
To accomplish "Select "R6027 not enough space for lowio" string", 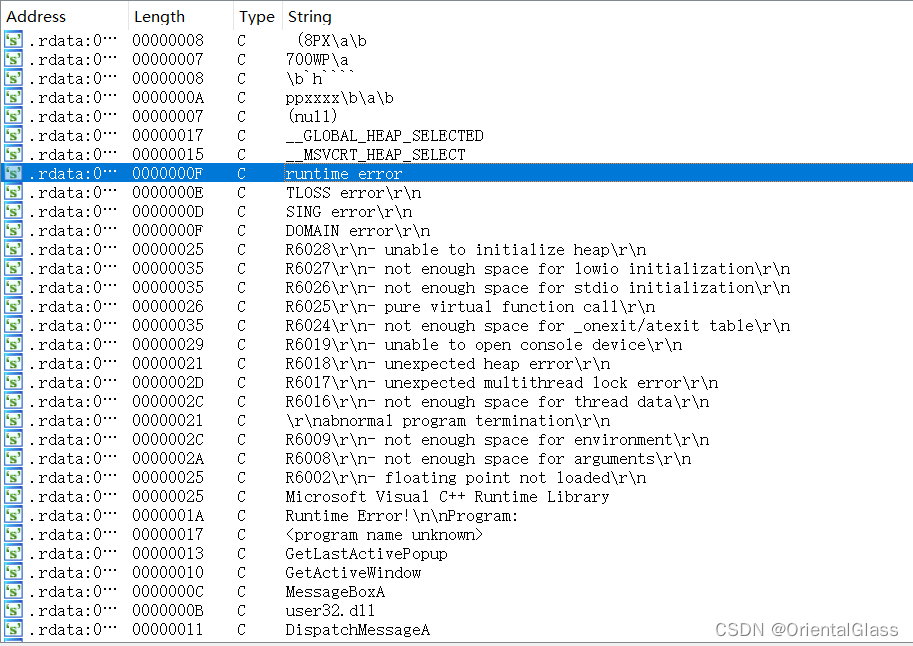I will click(537, 269).
